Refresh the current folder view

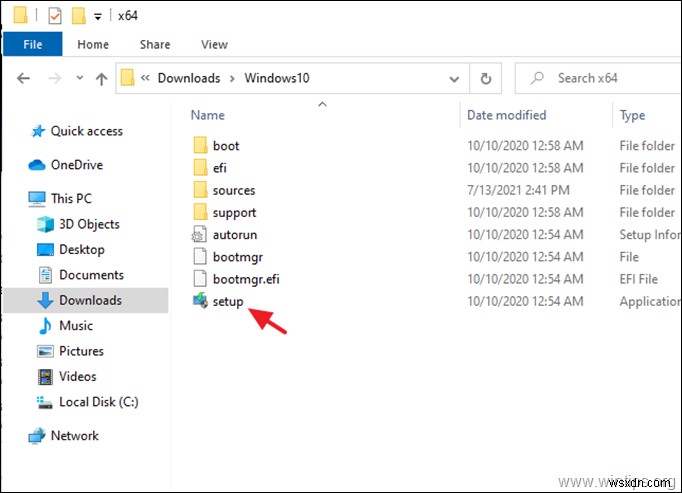[x=486, y=78]
